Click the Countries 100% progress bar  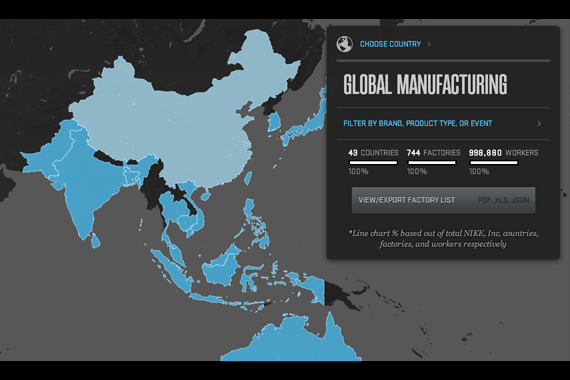373,163
